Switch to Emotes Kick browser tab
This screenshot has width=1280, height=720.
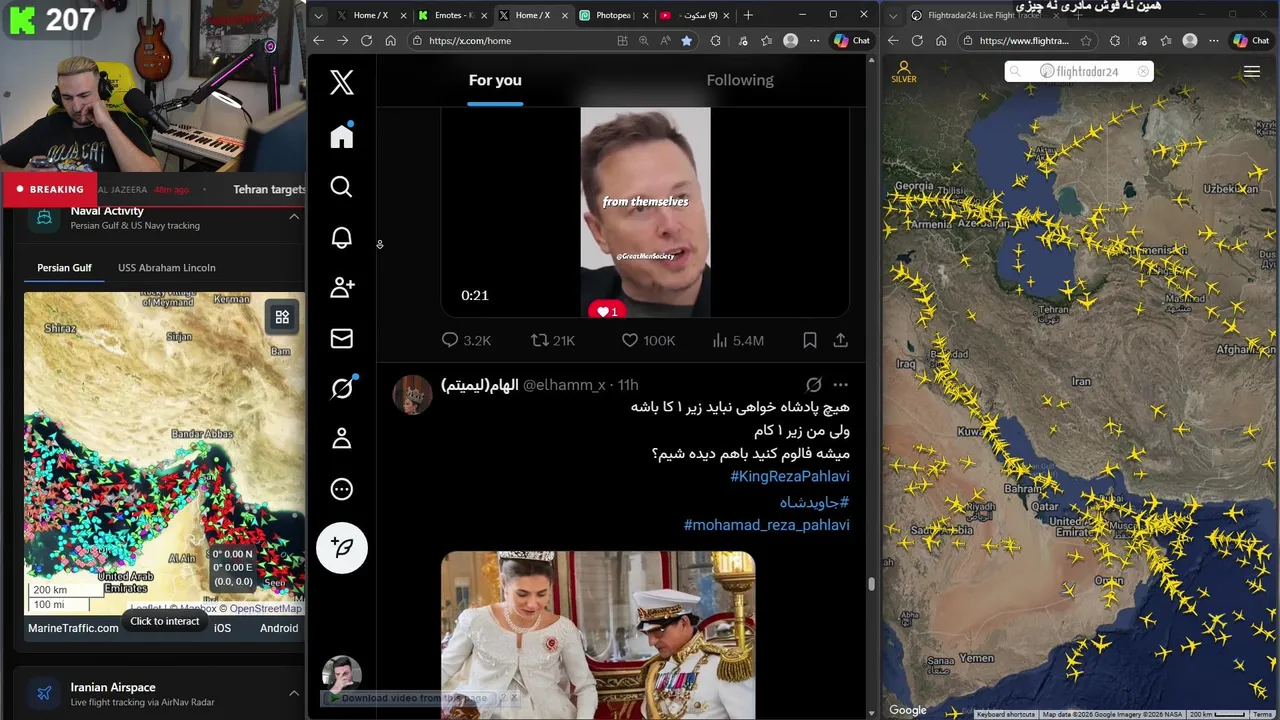click(452, 16)
